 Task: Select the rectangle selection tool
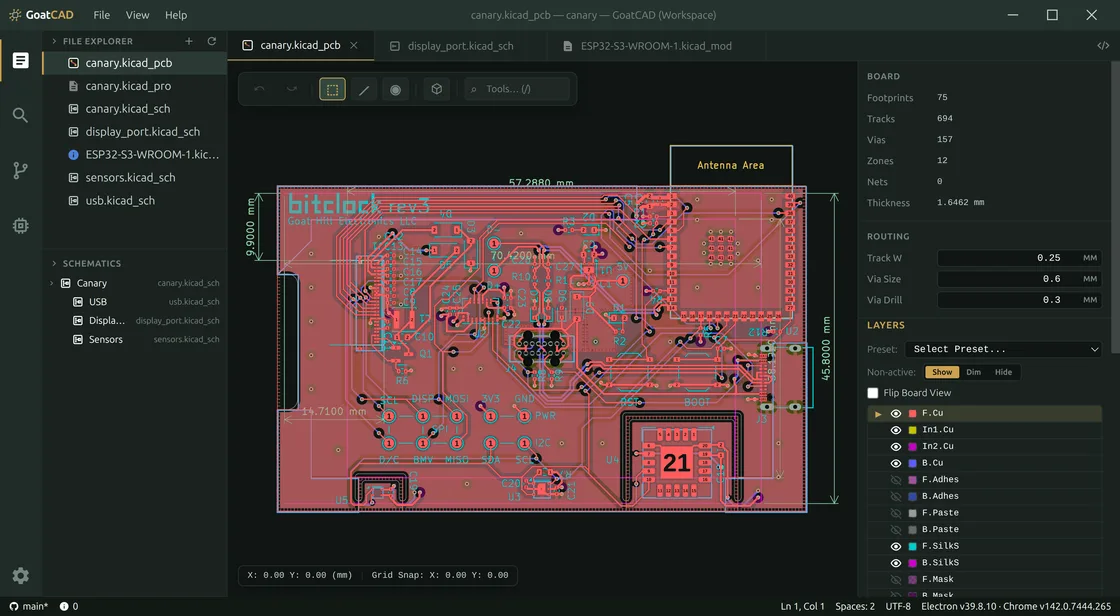(x=332, y=89)
